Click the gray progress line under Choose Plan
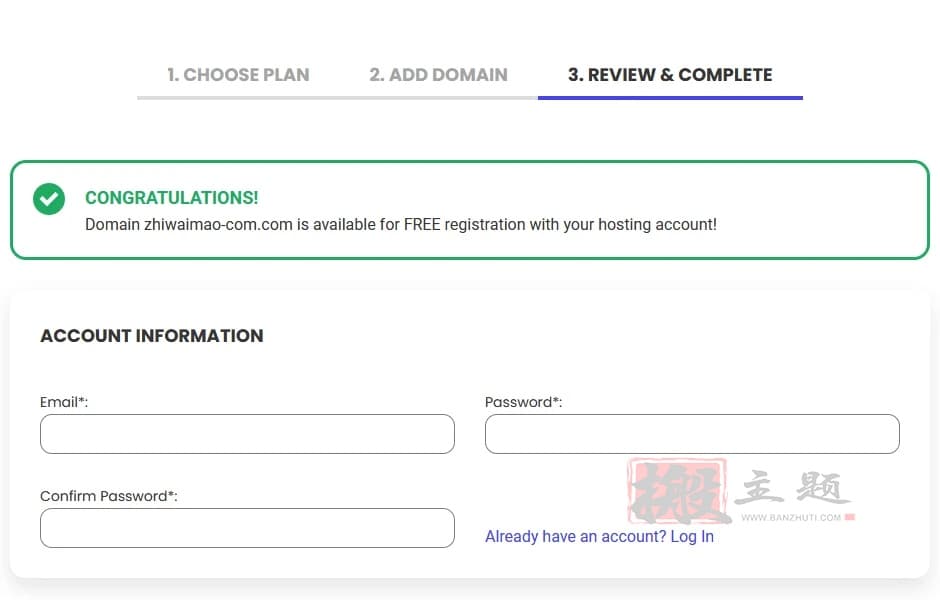The height and width of the screenshot is (600, 940). pyautogui.click(x=238, y=98)
